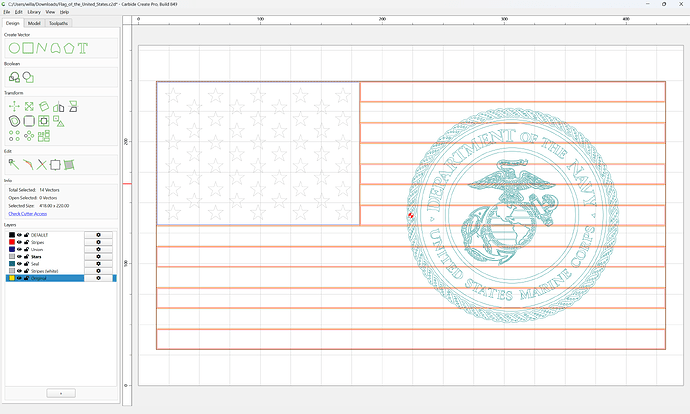Select the Union layer name
This screenshot has width=690, height=414.
click(x=37, y=249)
